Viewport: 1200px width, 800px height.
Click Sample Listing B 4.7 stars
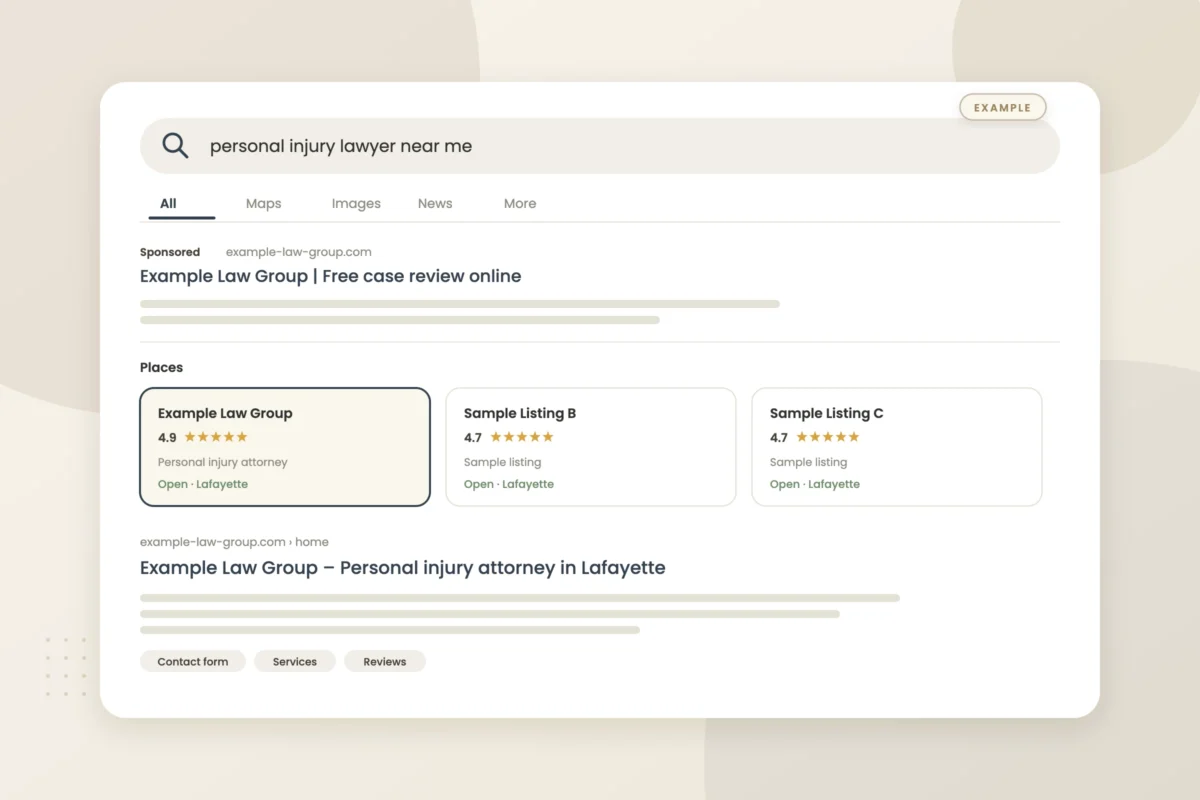(x=509, y=437)
